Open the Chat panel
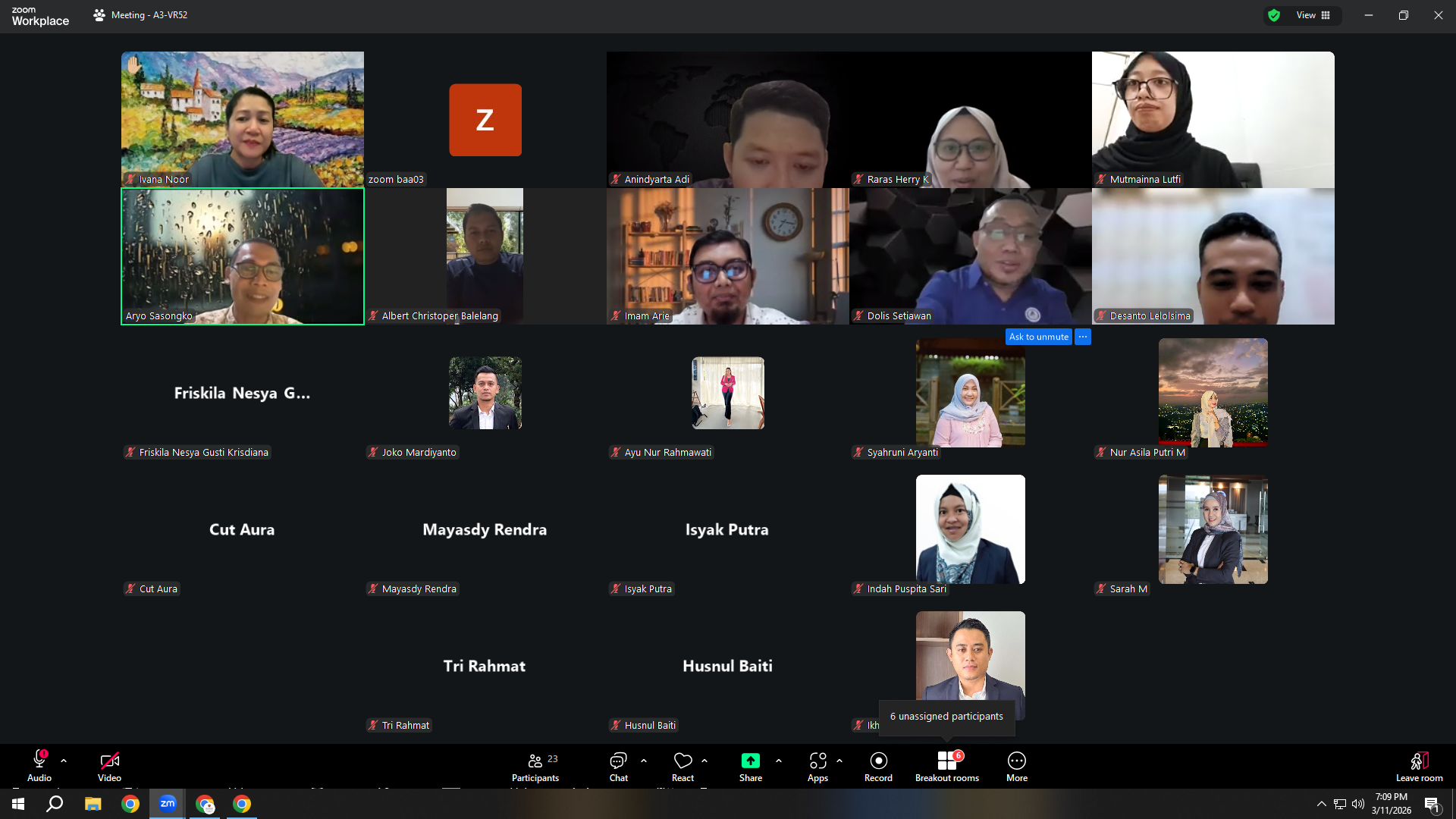This screenshot has width=1456, height=819. pyautogui.click(x=619, y=766)
